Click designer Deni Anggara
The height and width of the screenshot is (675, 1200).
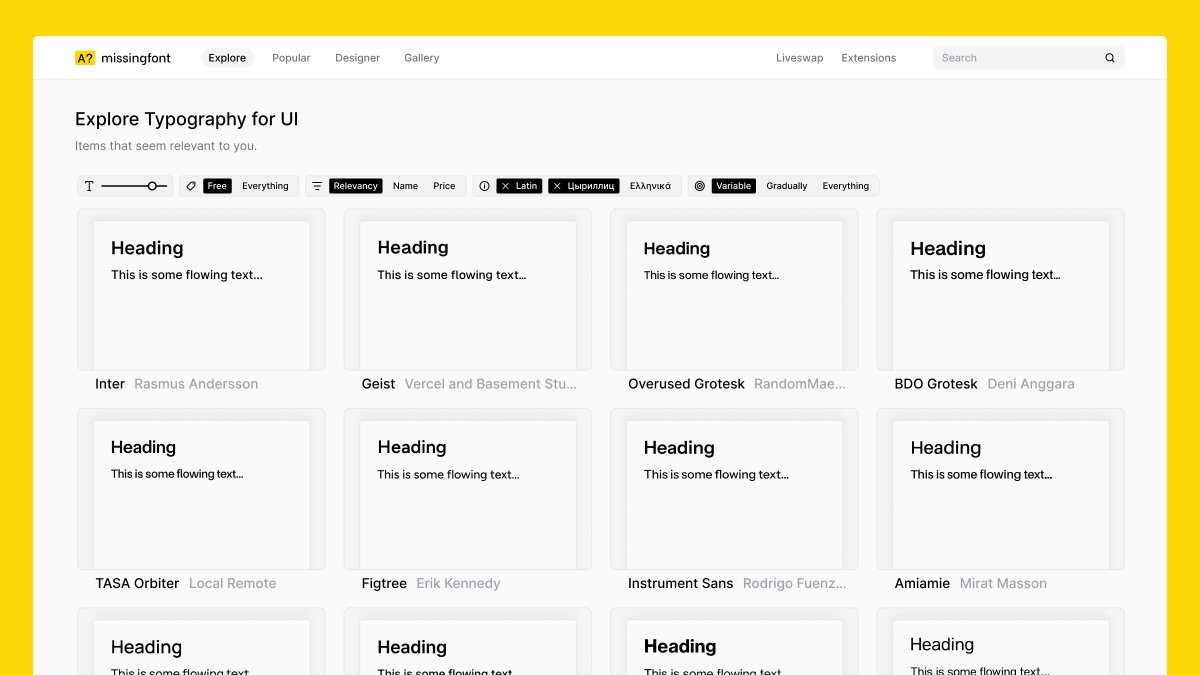tap(1031, 384)
